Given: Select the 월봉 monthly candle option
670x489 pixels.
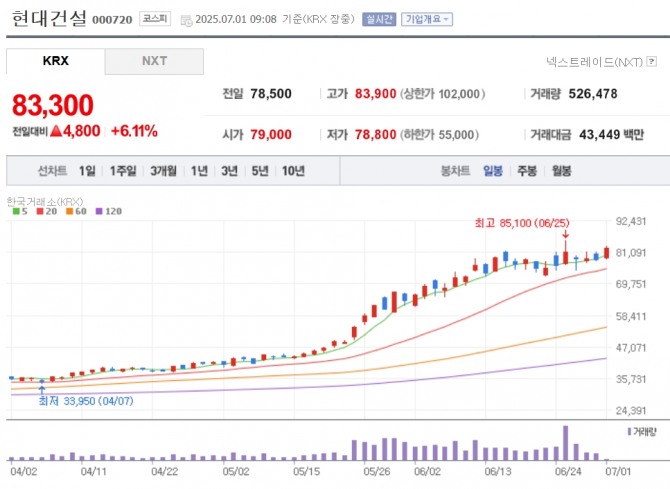Looking at the screenshot, I should 561,171.
